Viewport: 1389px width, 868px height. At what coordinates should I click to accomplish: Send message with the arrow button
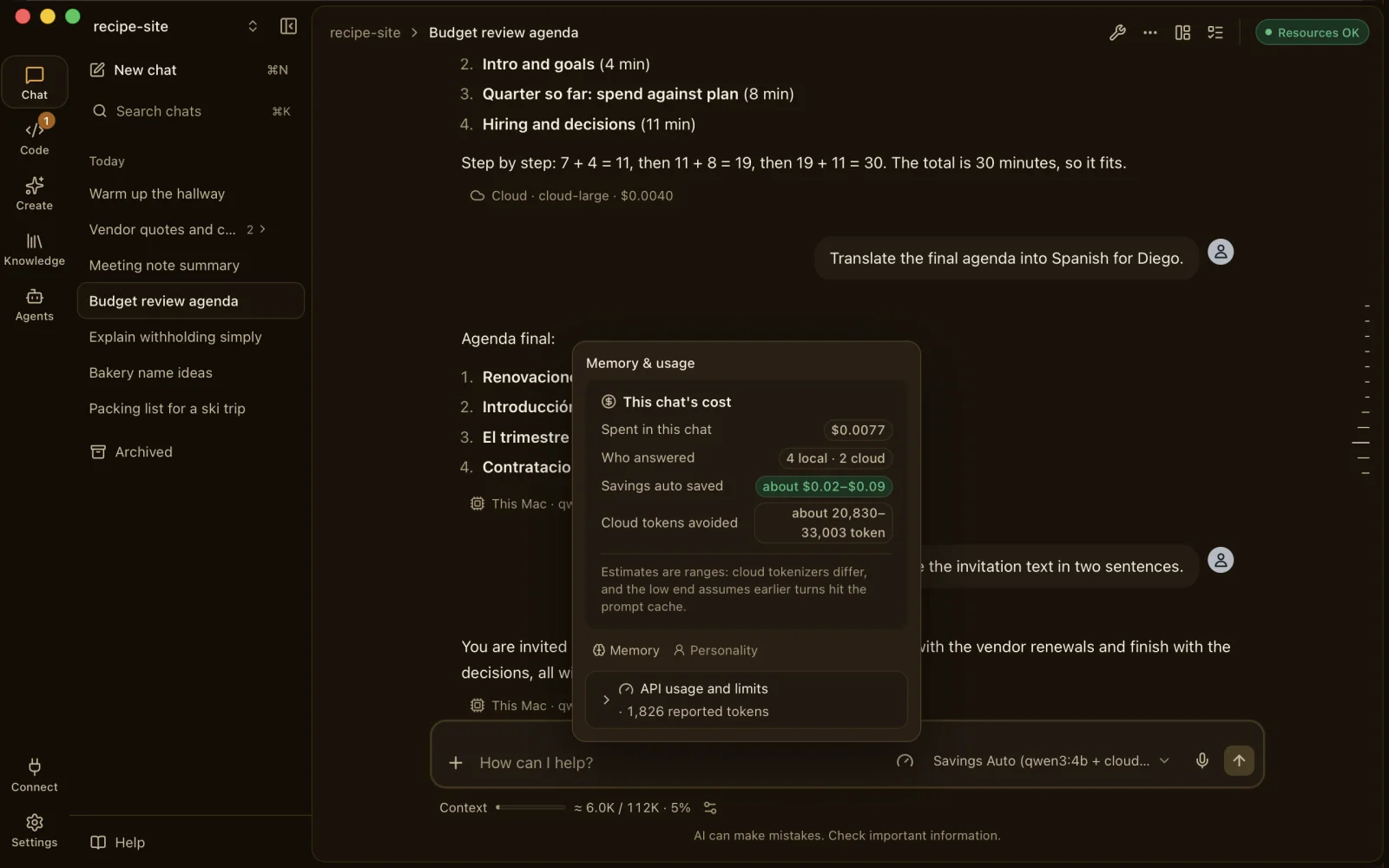click(1239, 760)
